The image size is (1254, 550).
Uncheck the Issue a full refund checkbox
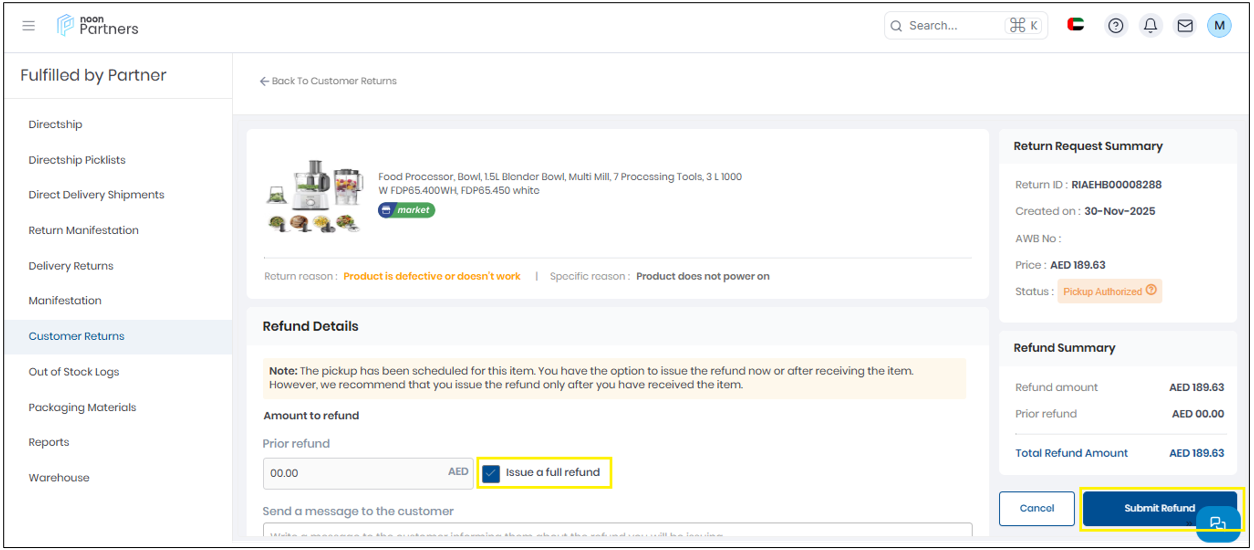[491, 473]
